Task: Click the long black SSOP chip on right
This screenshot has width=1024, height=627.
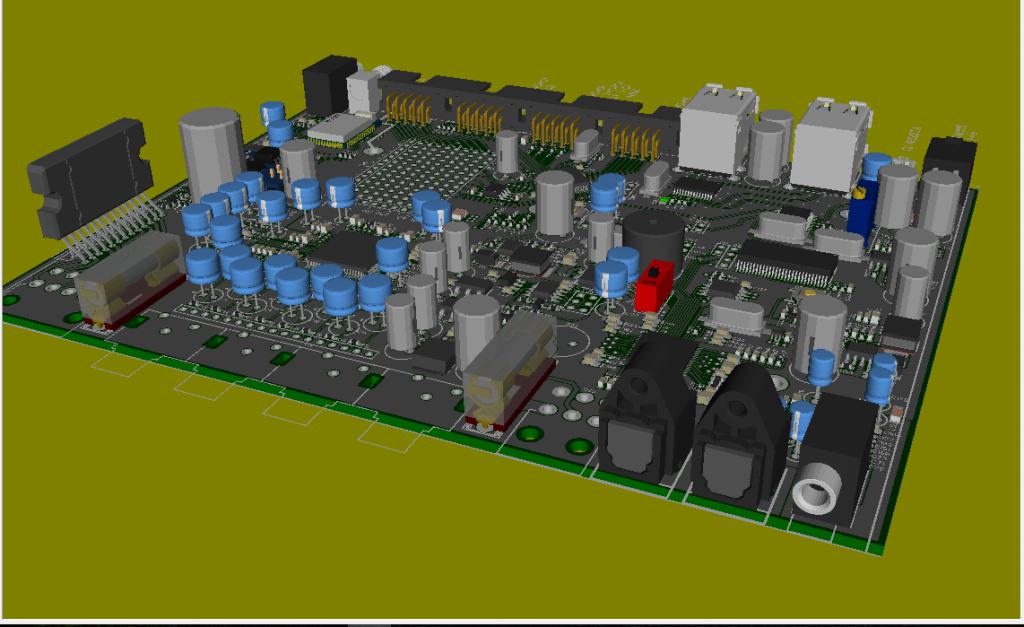Action: (x=786, y=262)
